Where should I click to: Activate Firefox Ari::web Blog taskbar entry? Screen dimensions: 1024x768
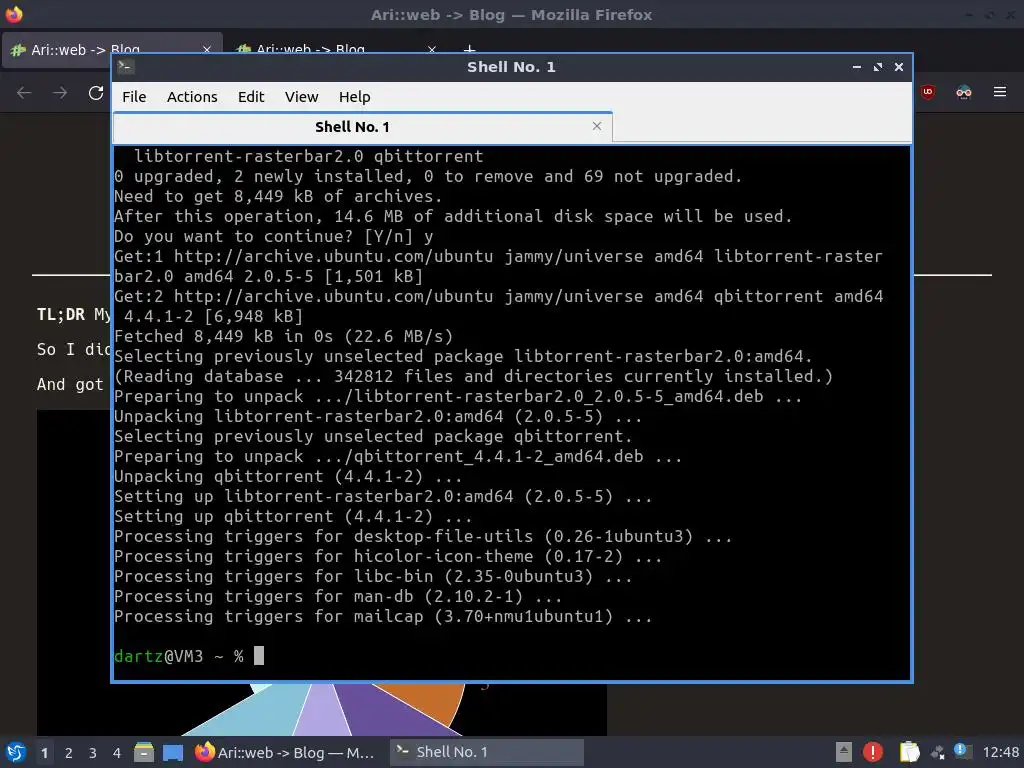[285, 752]
